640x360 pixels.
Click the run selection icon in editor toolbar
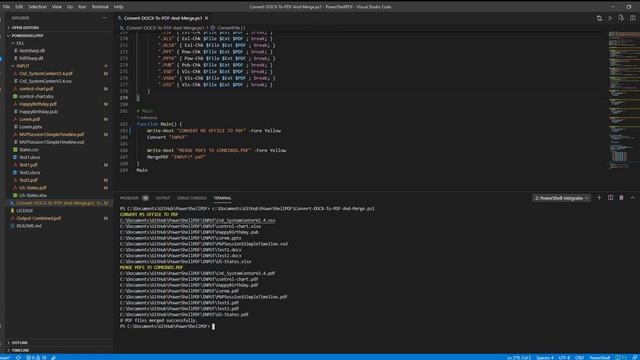pyautogui.click(x=621, y=18)
